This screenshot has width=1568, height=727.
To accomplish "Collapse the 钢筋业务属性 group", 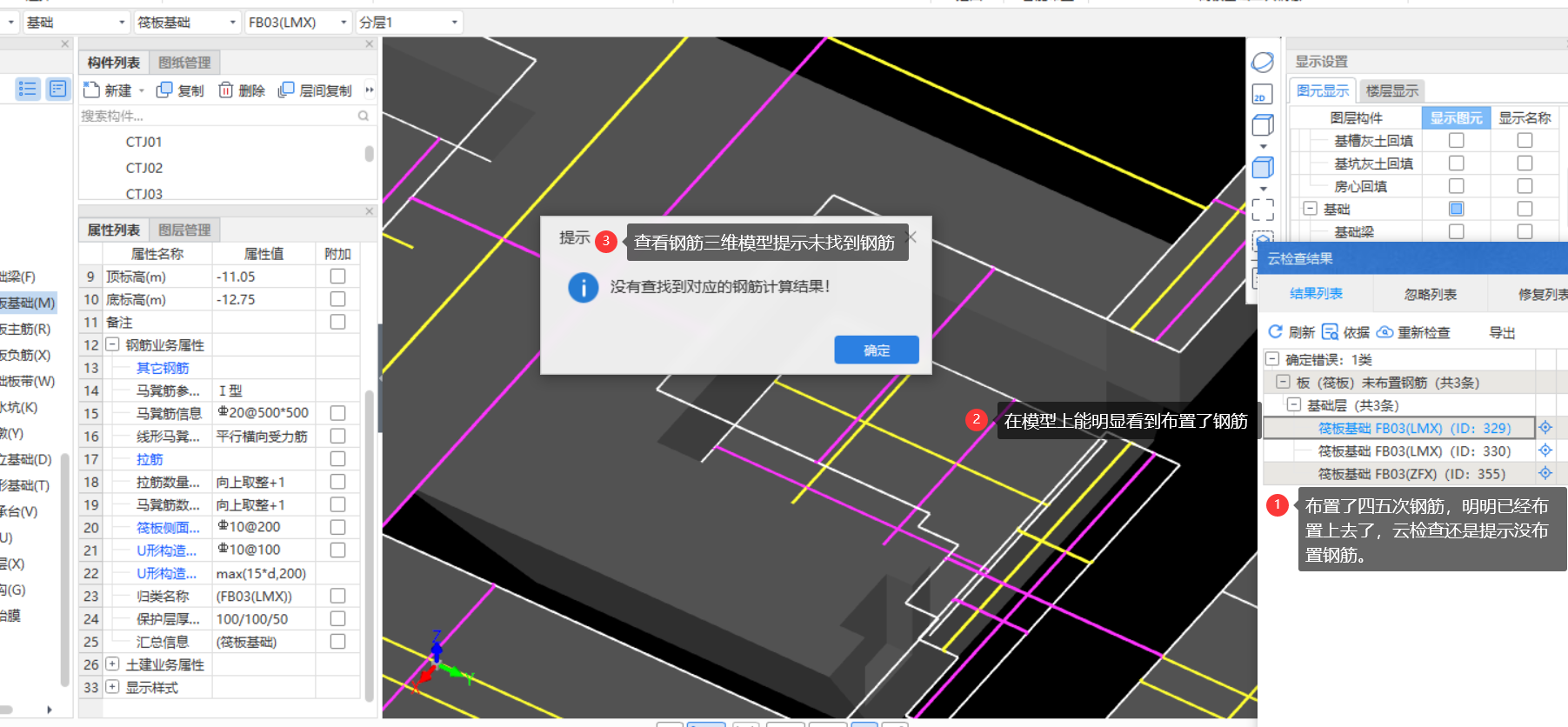I will pyautogui.click(x=112, y=344).
